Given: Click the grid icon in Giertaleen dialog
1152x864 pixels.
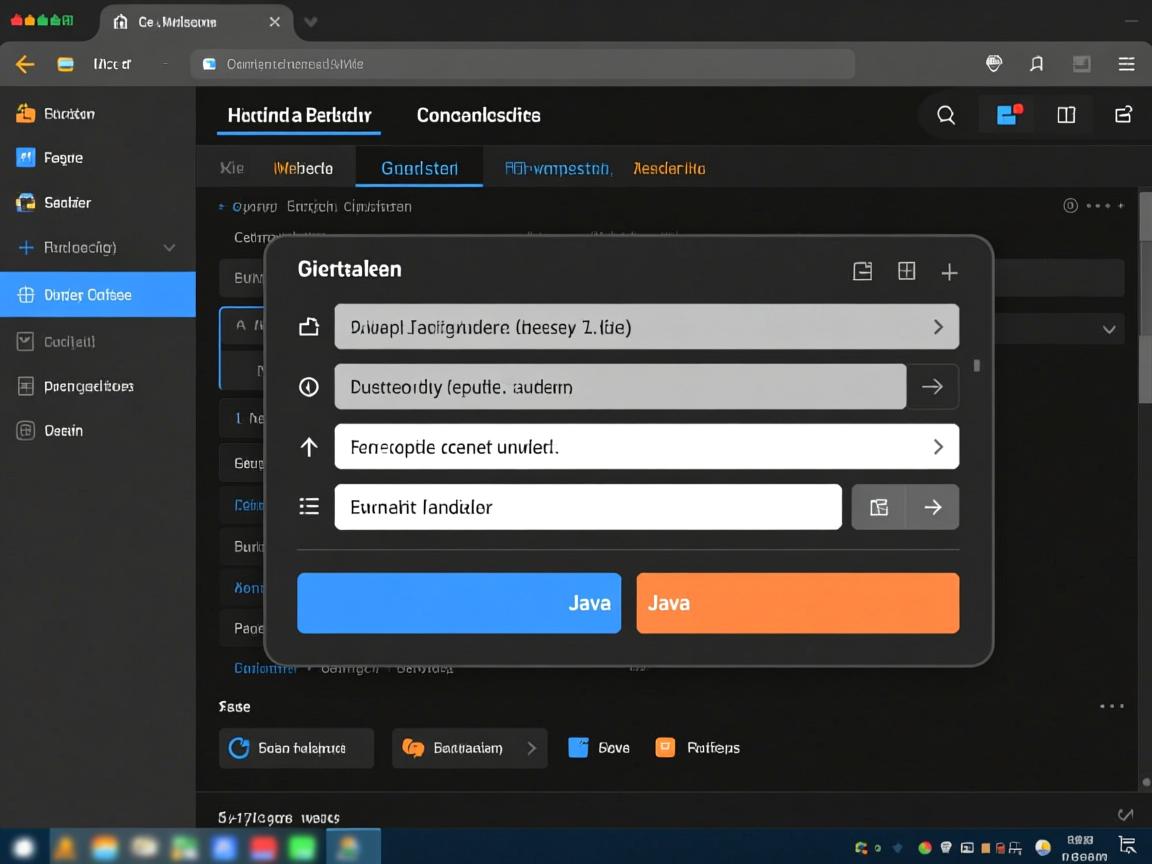Looking at the screenshot, I should (906, 271).
